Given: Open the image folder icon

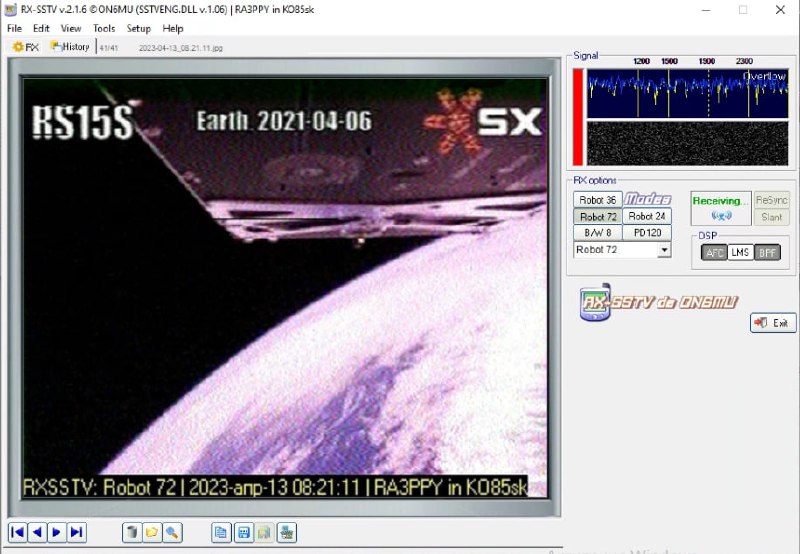Looking at the screenshot, I should tap(151, 532).
